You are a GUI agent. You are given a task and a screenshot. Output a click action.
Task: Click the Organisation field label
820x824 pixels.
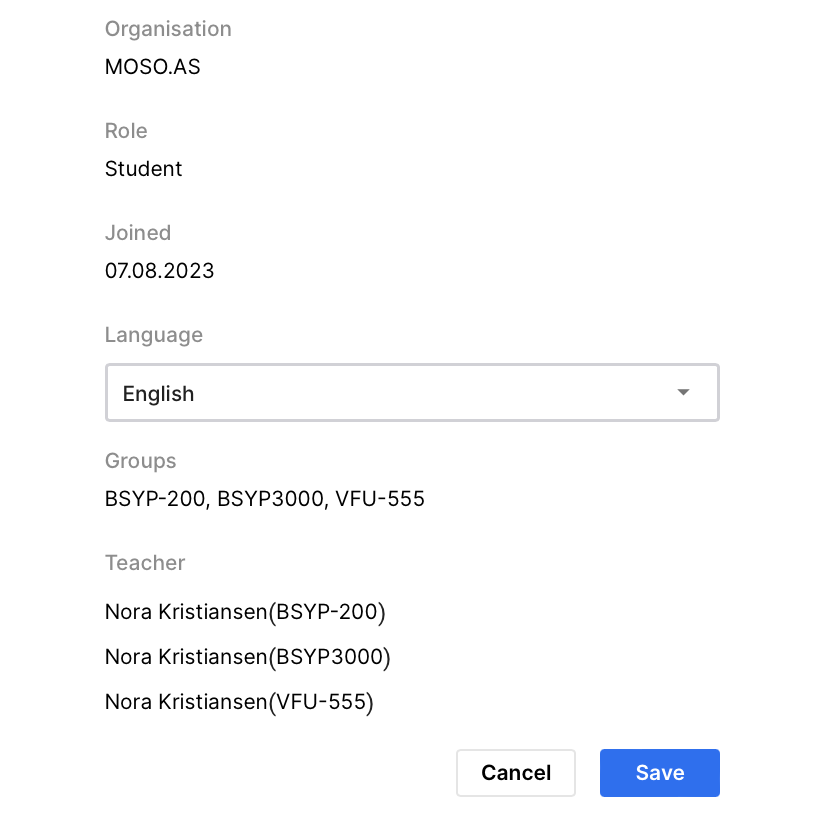[168, 29]
